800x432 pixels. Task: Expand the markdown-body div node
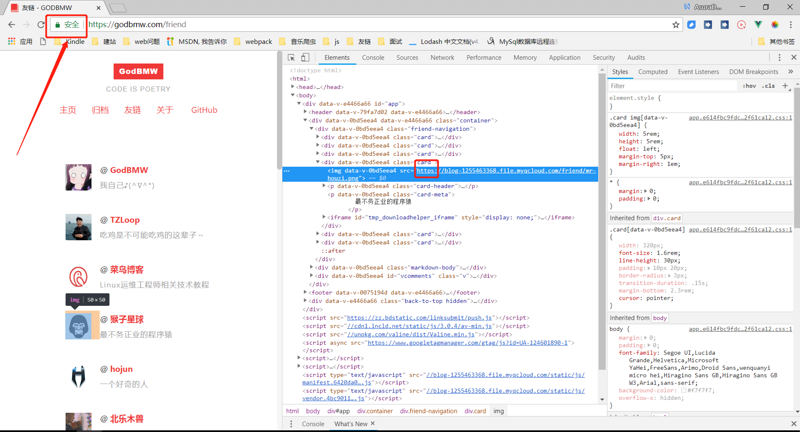(311, 267)
